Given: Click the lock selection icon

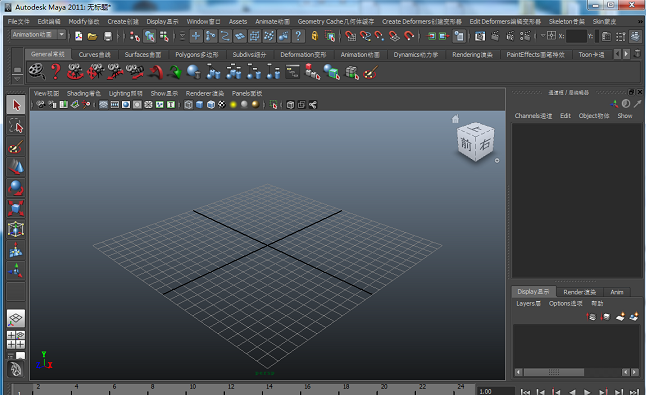Looking at the screenshot, I should click(315, 36).
